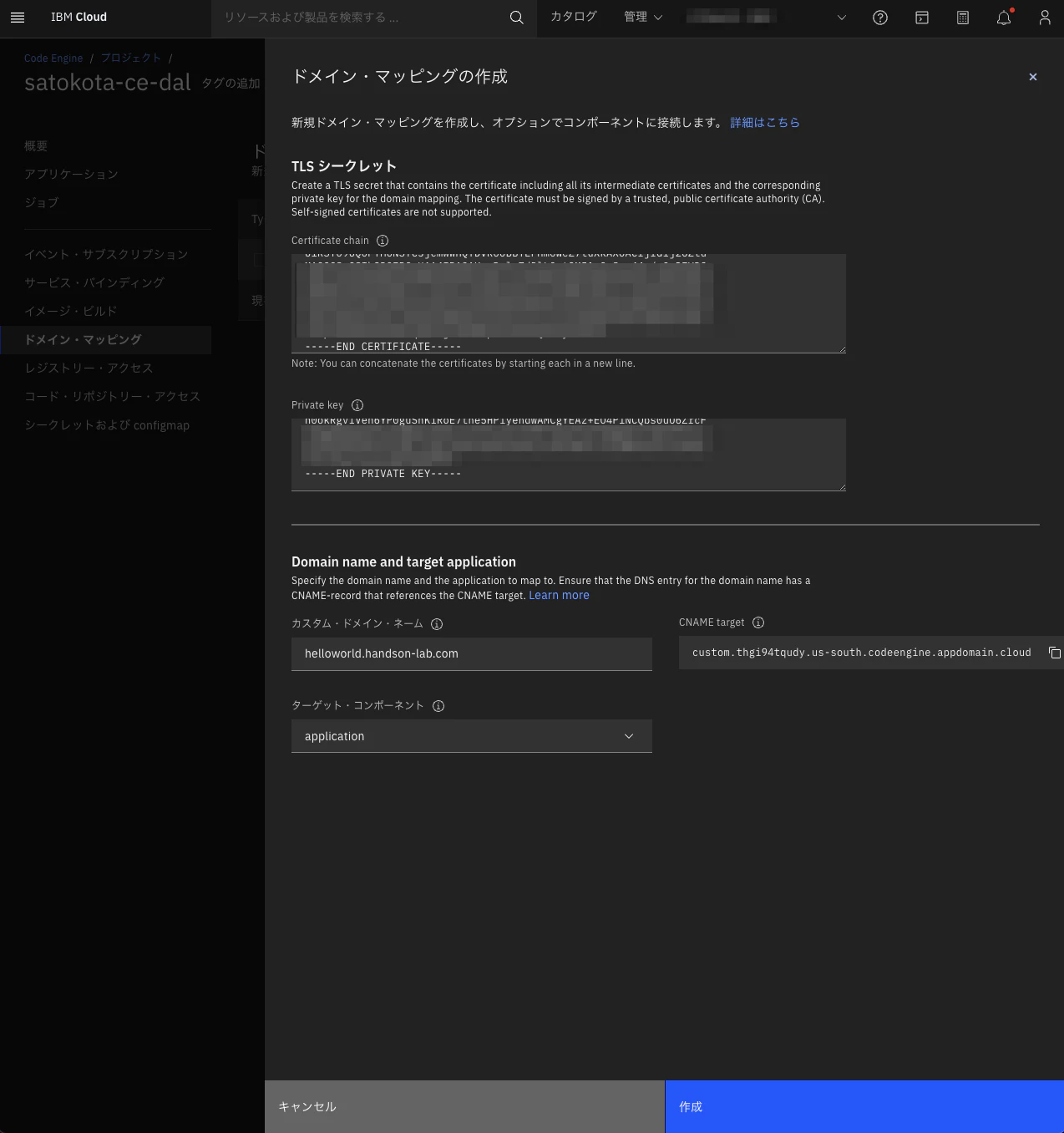Select ドメイン・マッピング in the sidebar

[x=105, y=340]
